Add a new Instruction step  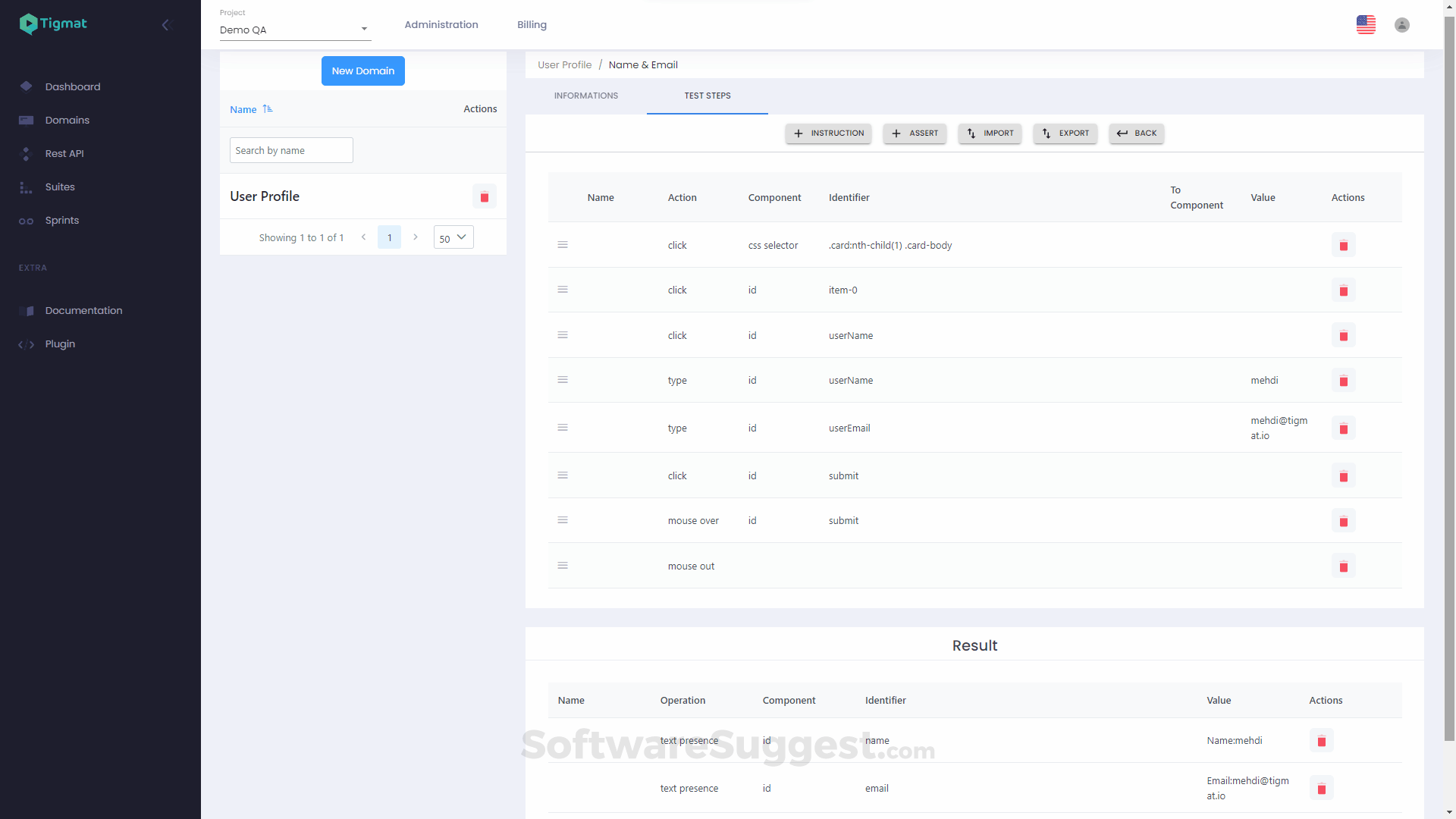pos(828,133)
